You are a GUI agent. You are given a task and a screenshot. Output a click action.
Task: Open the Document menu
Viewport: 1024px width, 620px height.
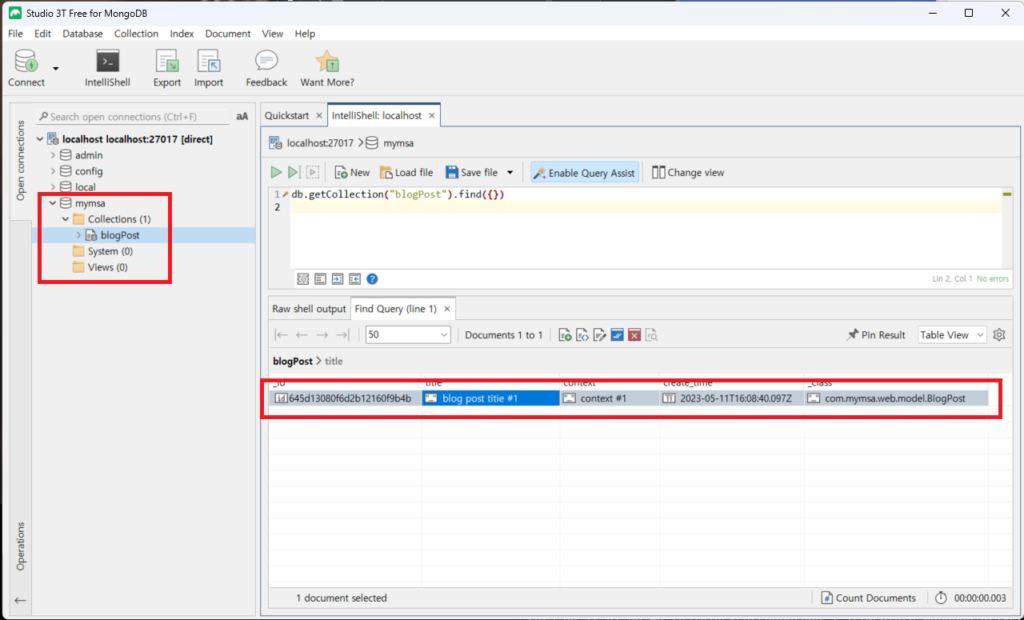(x=227, y=33)
